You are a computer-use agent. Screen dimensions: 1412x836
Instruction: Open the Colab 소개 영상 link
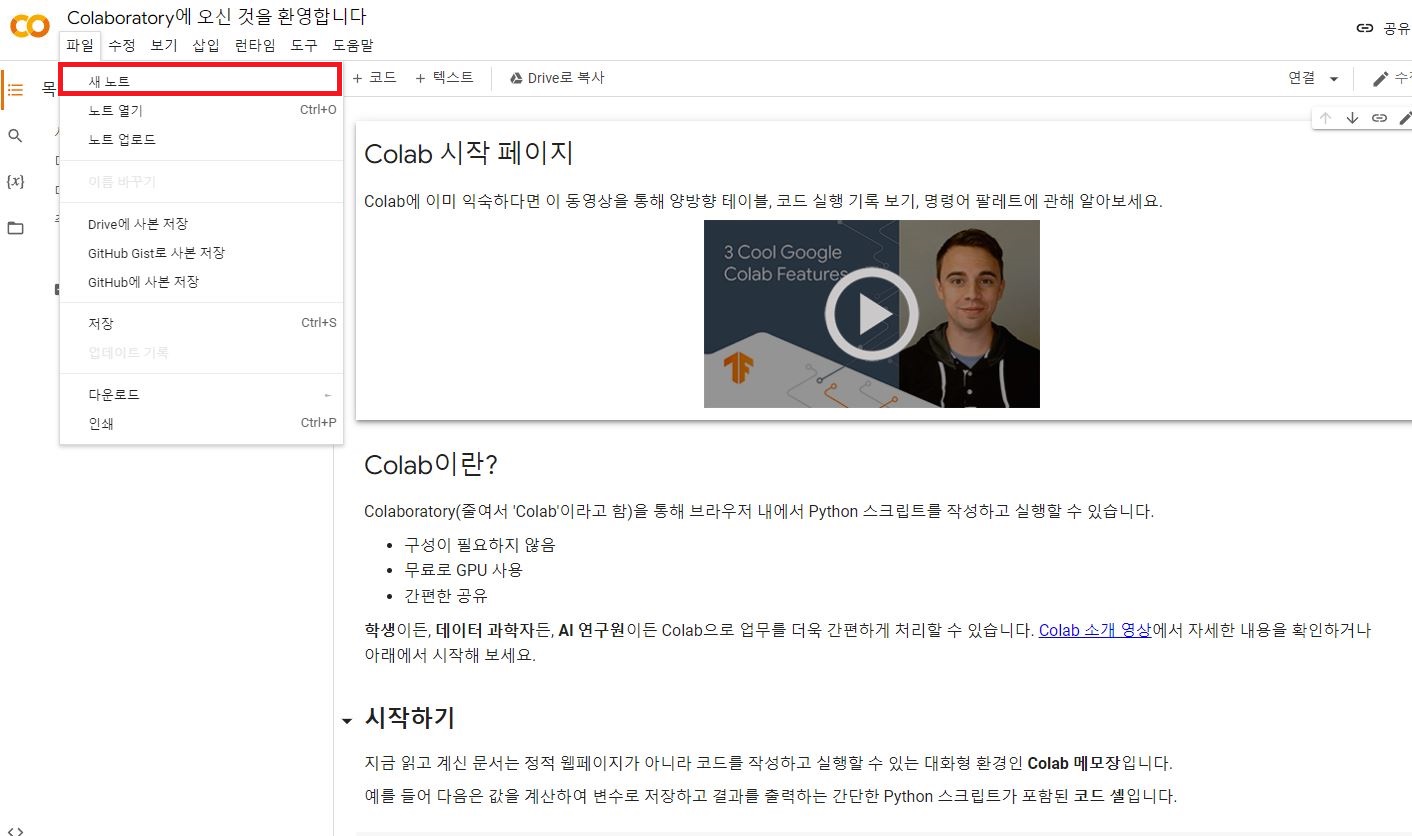click(x=1095, y=631)
